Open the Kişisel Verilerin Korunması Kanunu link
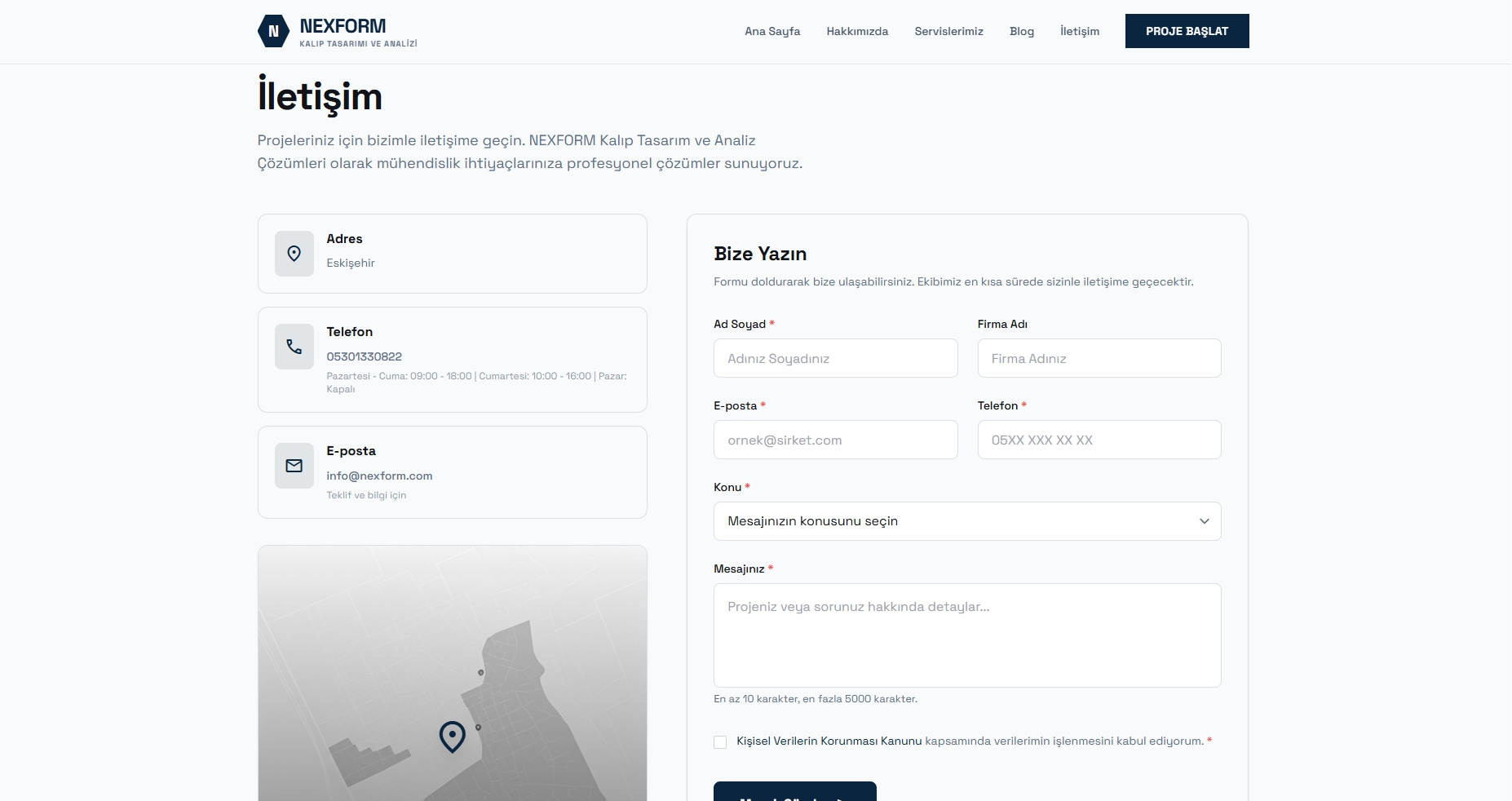 pyautogui.click(x=829, y=742)
